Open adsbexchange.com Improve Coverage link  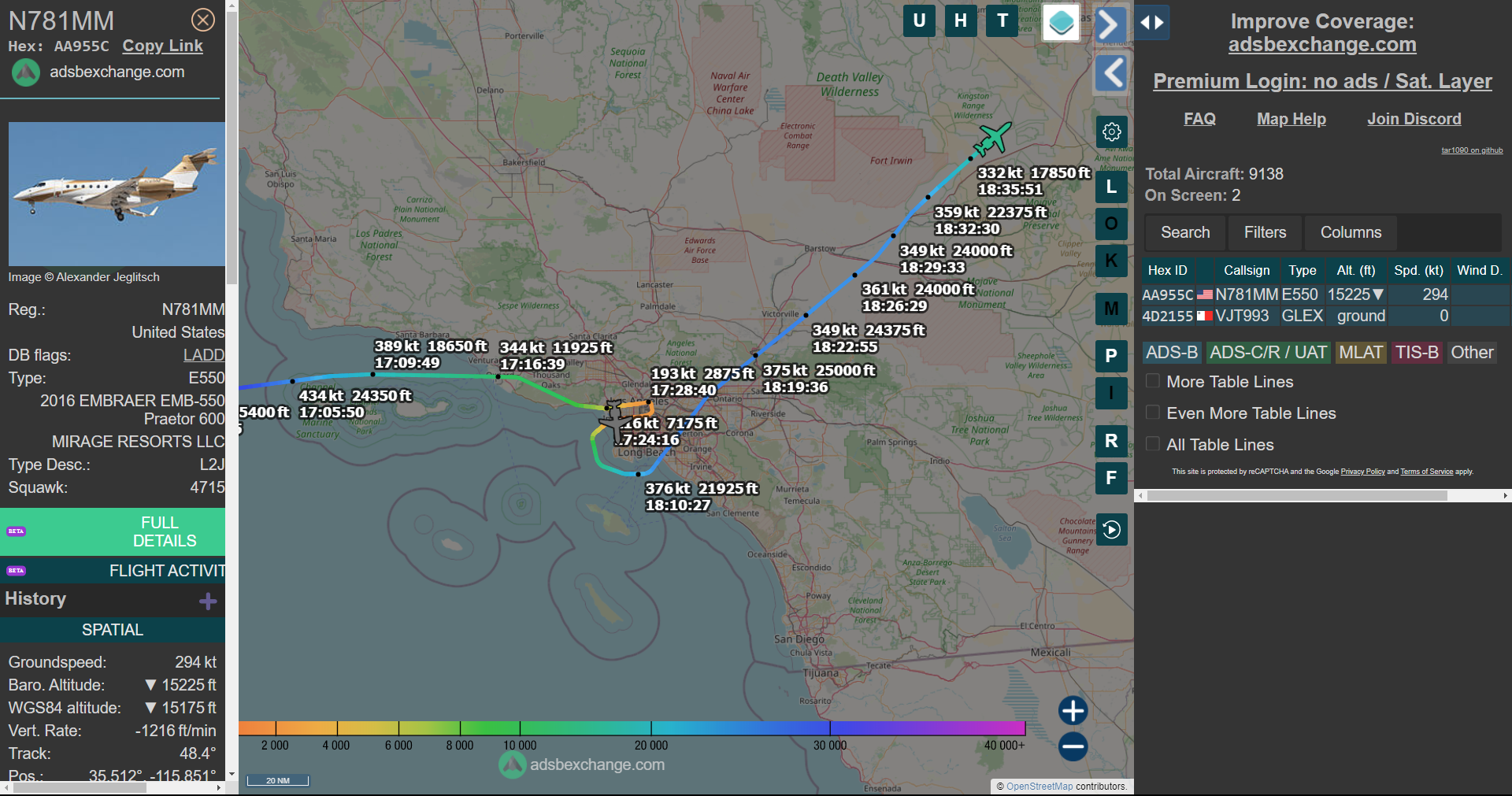[x=1322, y=45]
